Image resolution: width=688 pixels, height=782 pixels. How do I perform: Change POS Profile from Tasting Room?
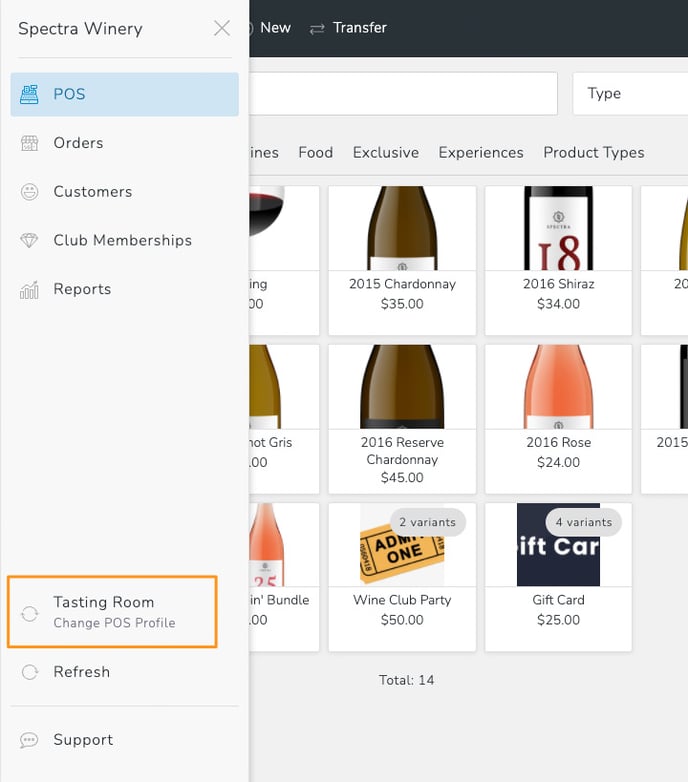coord(113,612)
